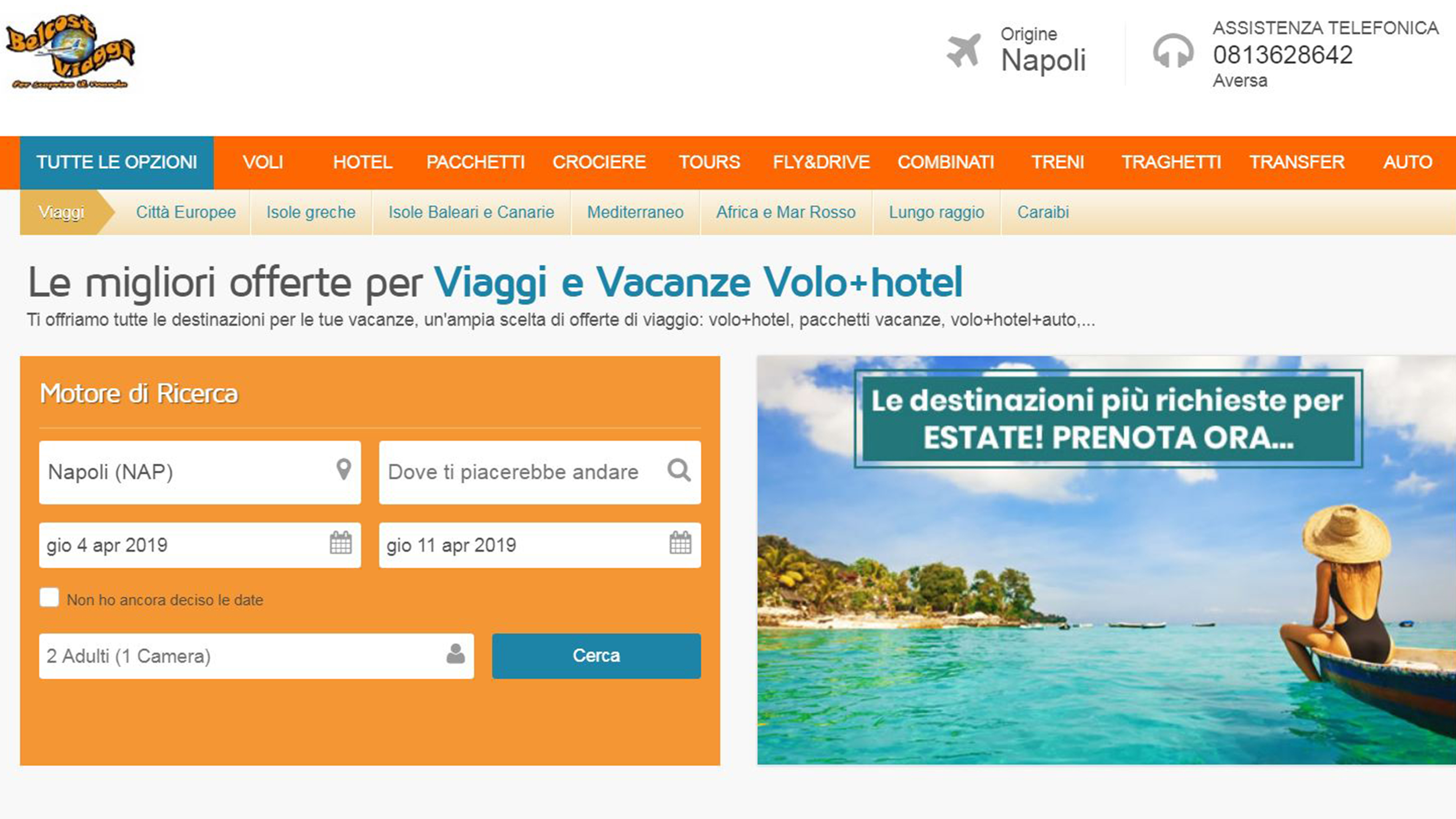Viewport: 1456px width, 819px height.
Task: Open the departure date calendar icon
Action: tap(340, 543)
